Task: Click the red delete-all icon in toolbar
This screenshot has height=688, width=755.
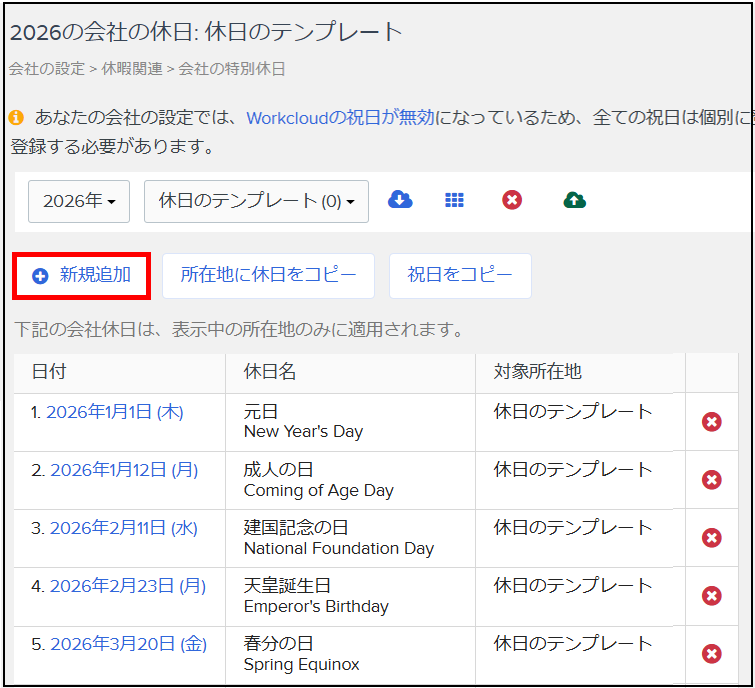Action: [512, 200]
